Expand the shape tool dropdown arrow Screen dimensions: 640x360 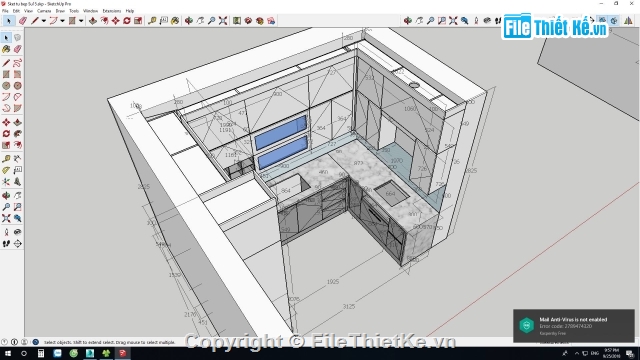pos(81,21)
